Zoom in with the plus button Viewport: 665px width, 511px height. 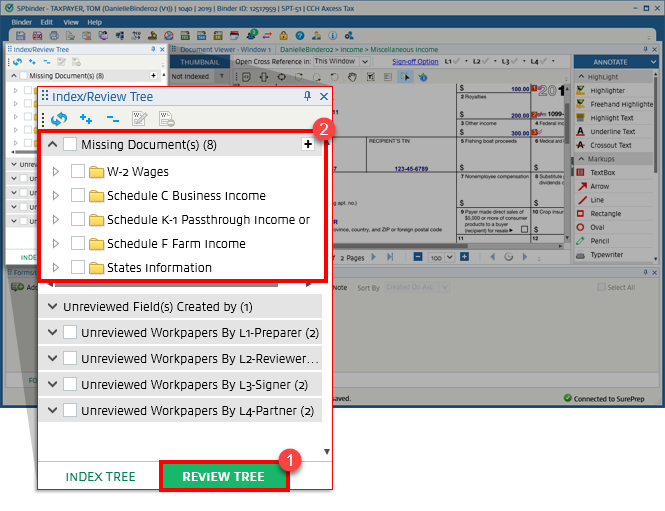coord(464,257)
